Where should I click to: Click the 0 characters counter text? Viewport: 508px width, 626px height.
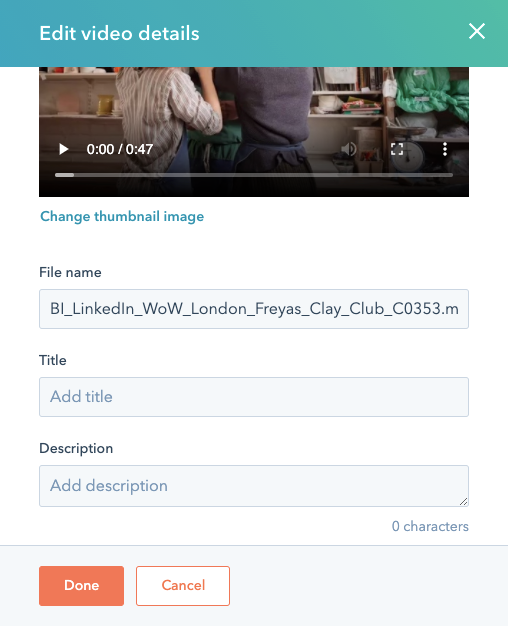coord(430,526)
